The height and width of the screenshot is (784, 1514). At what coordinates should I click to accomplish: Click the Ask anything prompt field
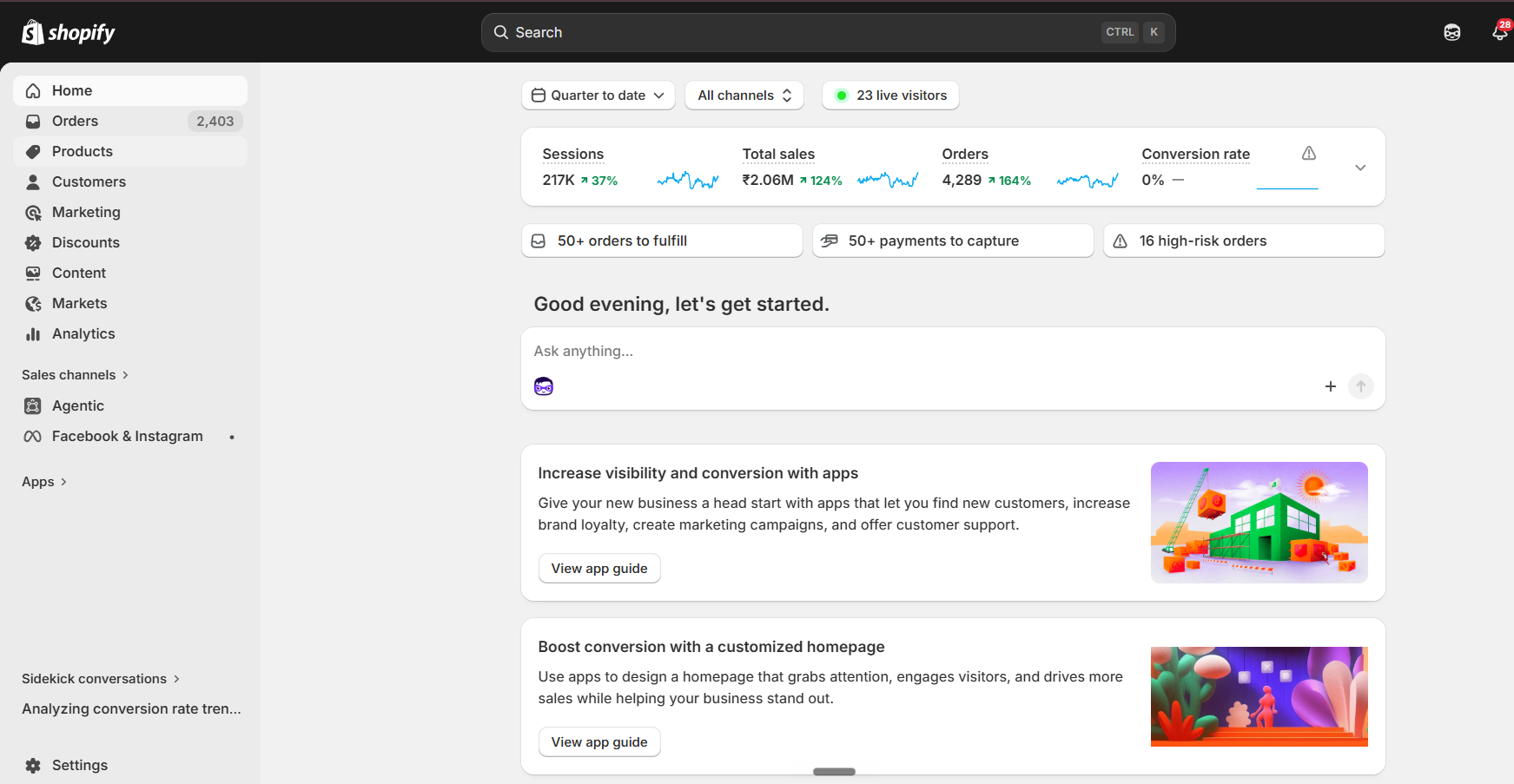tap(952, 351)
